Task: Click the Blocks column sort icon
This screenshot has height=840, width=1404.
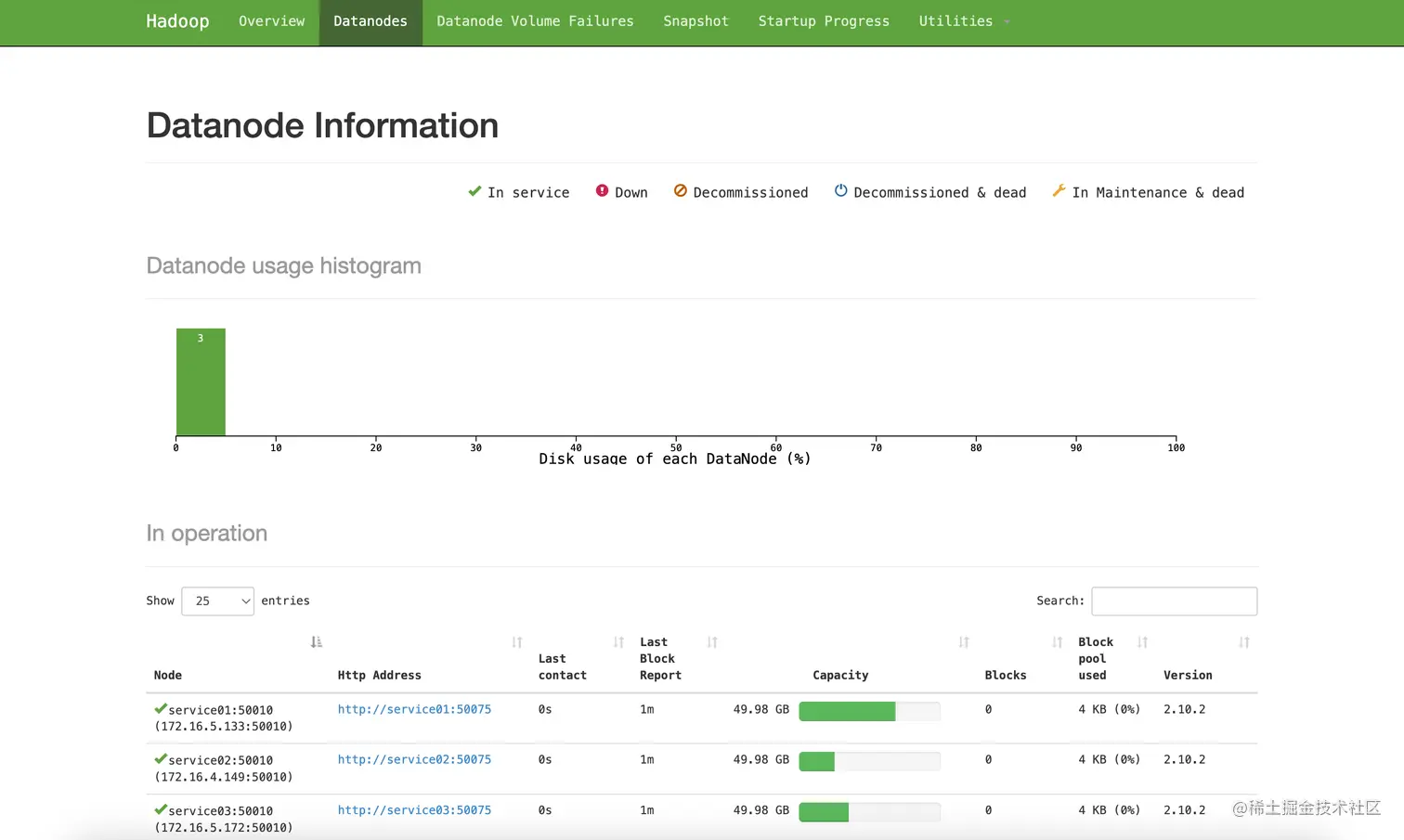Action: [x=1057, y=642]
